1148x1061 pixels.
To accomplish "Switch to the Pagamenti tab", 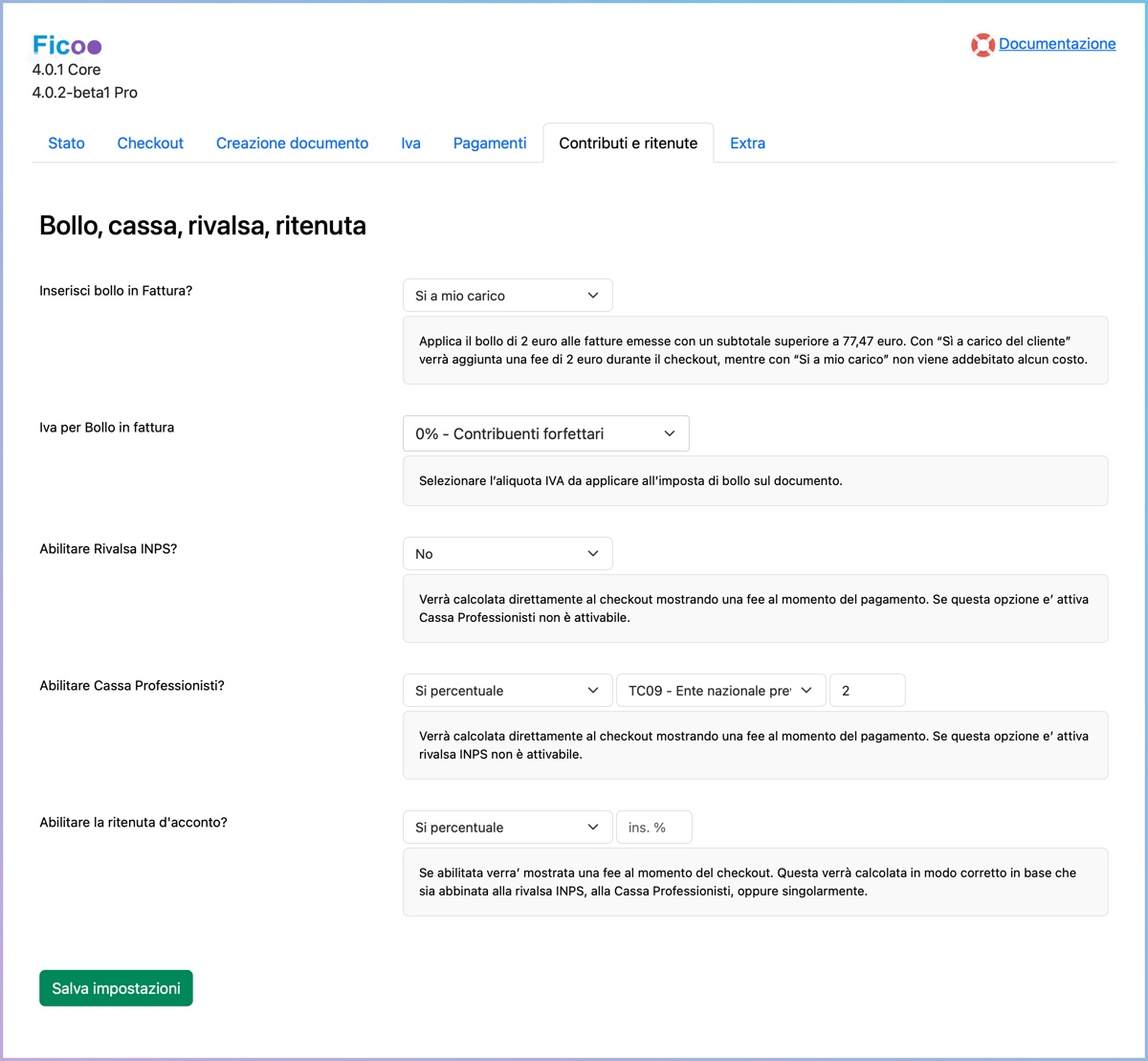I will 490,144.
